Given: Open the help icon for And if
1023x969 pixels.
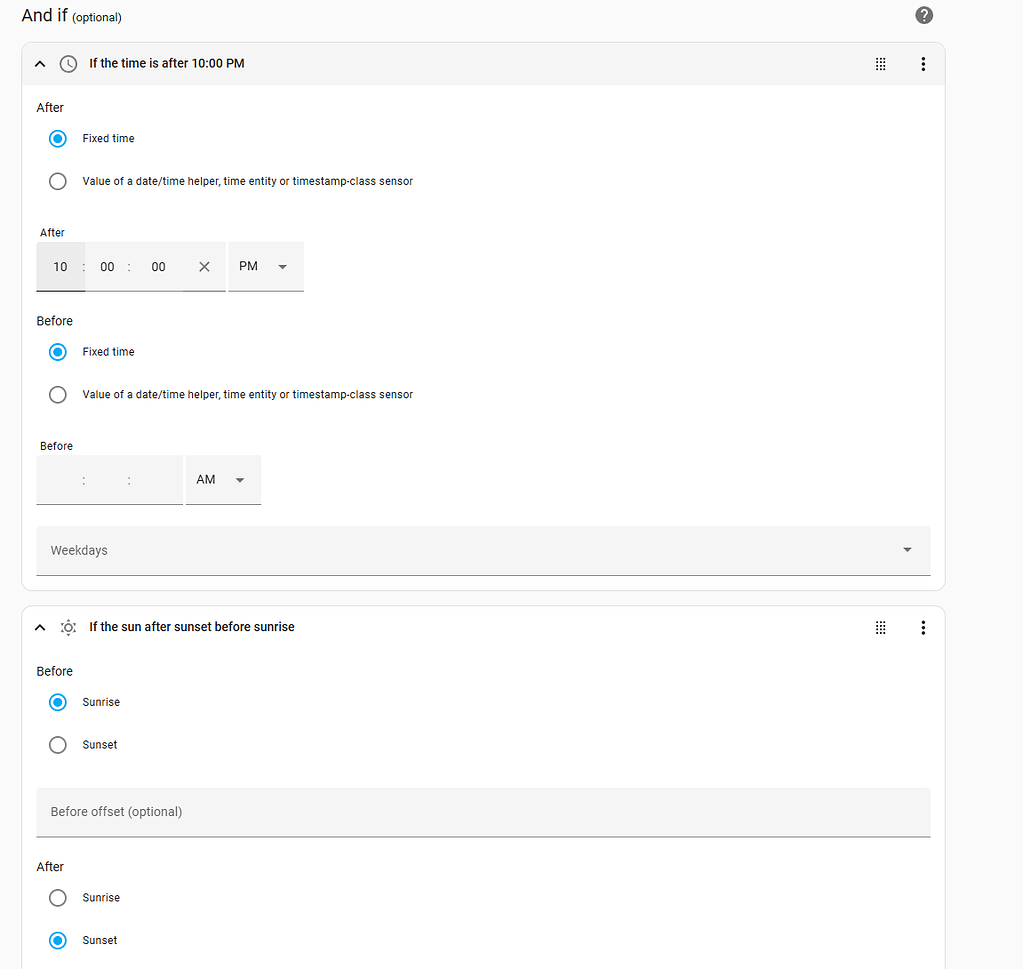Looking at the screenshot, I should coord(924,15).
